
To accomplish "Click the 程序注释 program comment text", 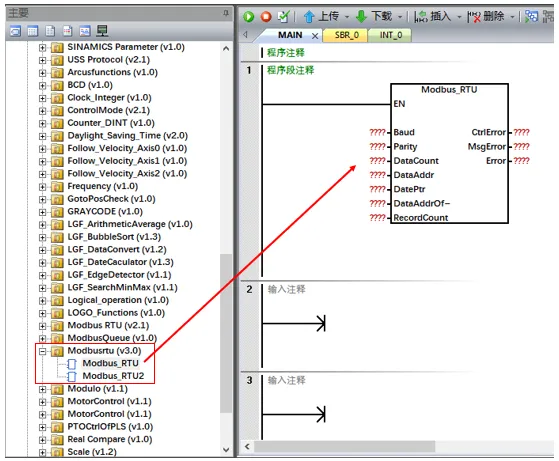I will [286, 53].
